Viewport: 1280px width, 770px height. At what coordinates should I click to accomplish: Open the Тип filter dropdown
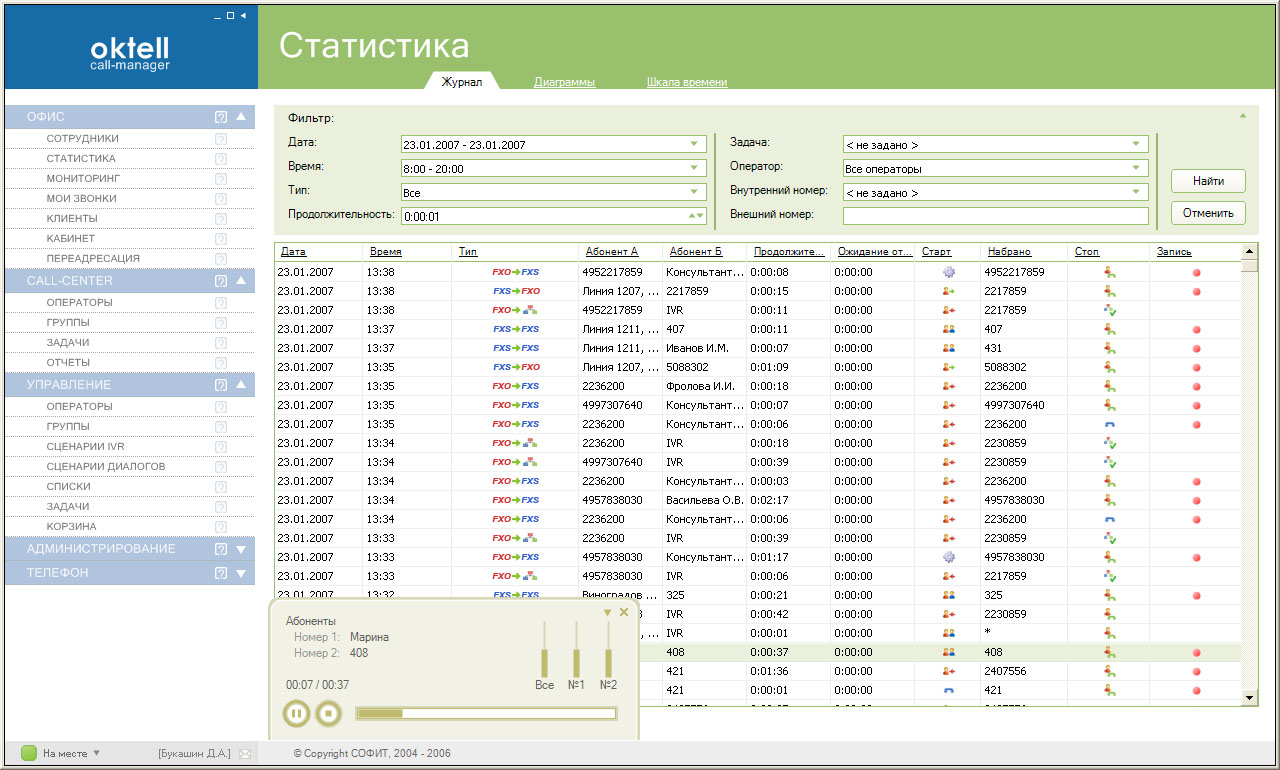coord(694,192)
